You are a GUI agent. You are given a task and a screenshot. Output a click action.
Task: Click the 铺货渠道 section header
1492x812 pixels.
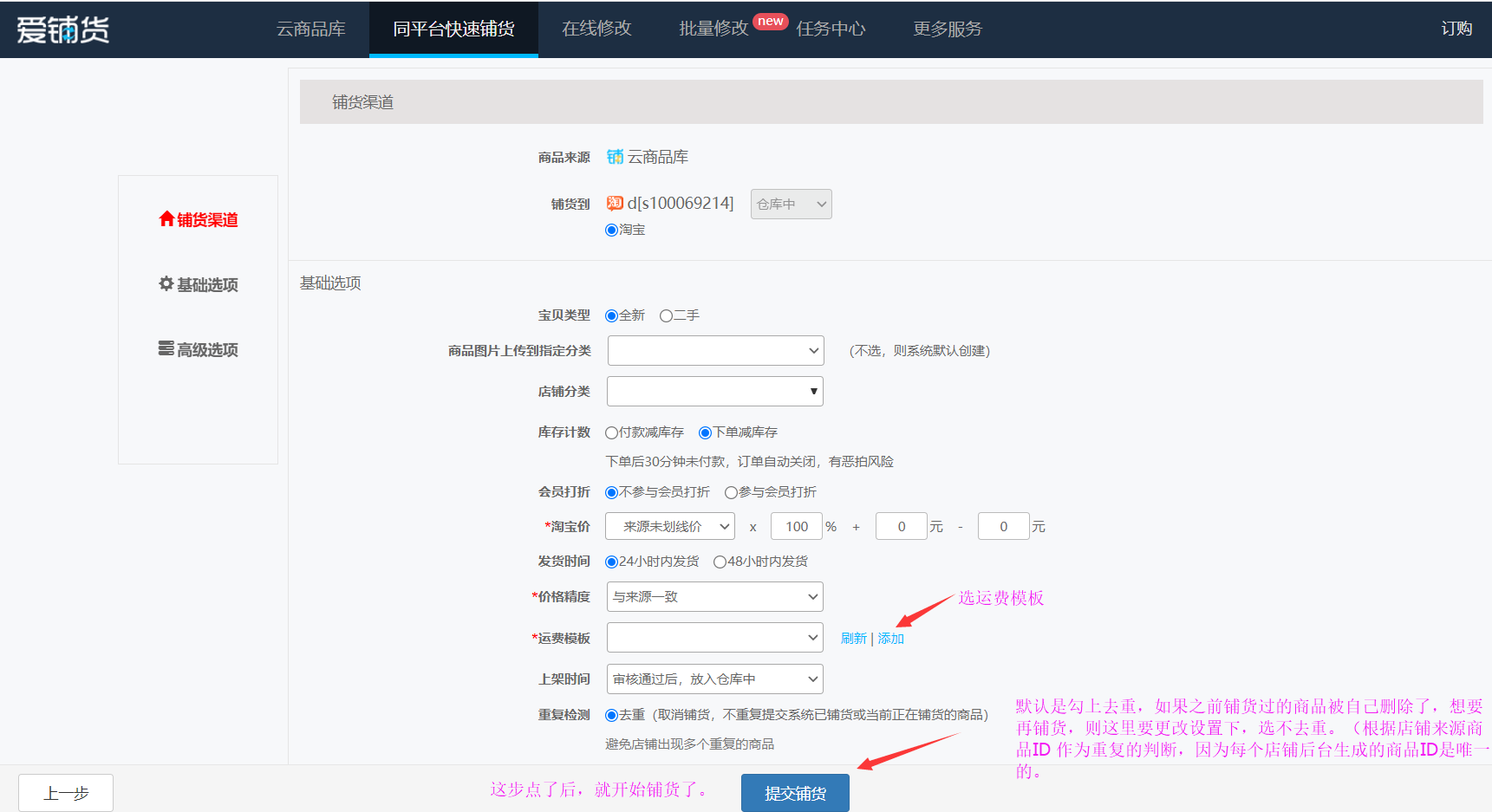coord(891,102)
